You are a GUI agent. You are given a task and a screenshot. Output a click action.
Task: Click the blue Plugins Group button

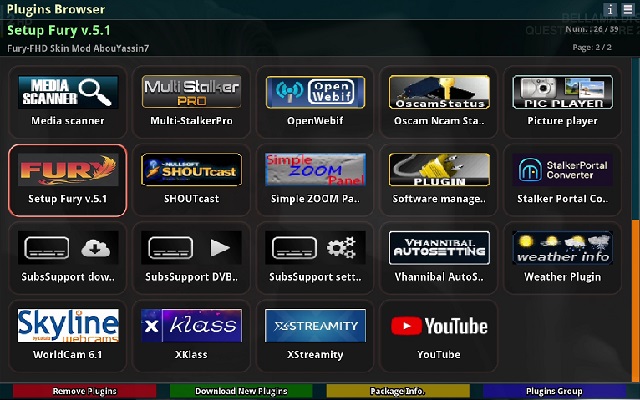(554, 391)
